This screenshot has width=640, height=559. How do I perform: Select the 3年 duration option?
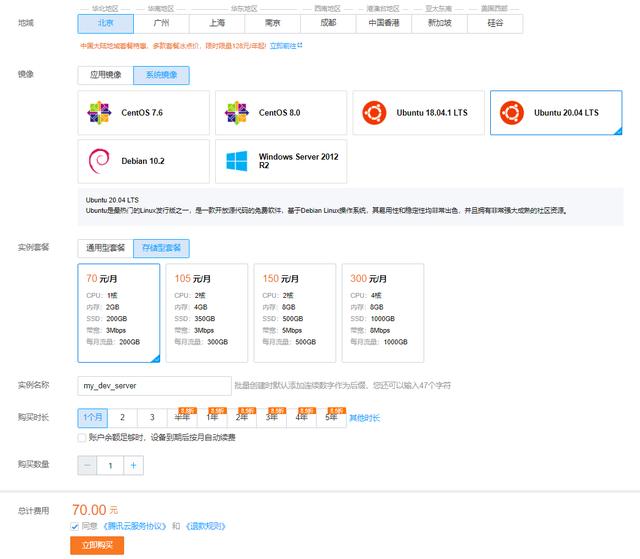[271, 417]
